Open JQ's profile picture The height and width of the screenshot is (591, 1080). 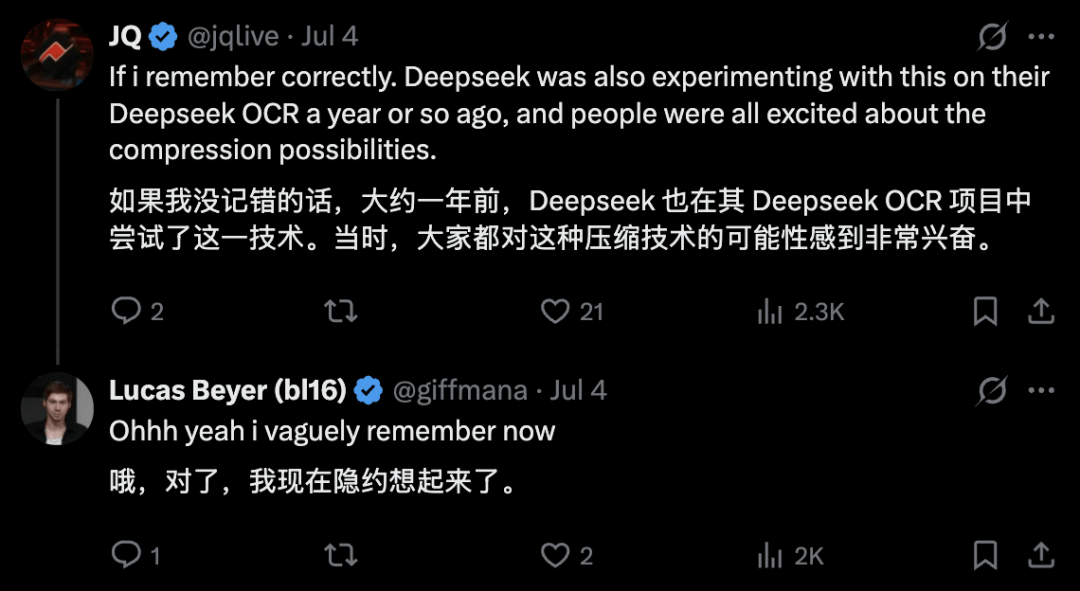pyautogui.click(x=57, y=55)
